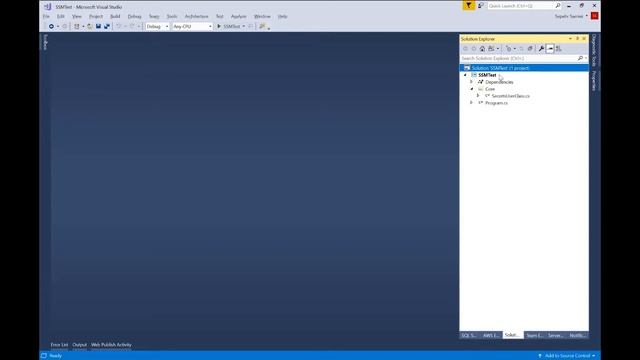Toggle auto-hide pin on Solution Explorer
The height and width of the screenshot is (360, 640).
point(577,38)
